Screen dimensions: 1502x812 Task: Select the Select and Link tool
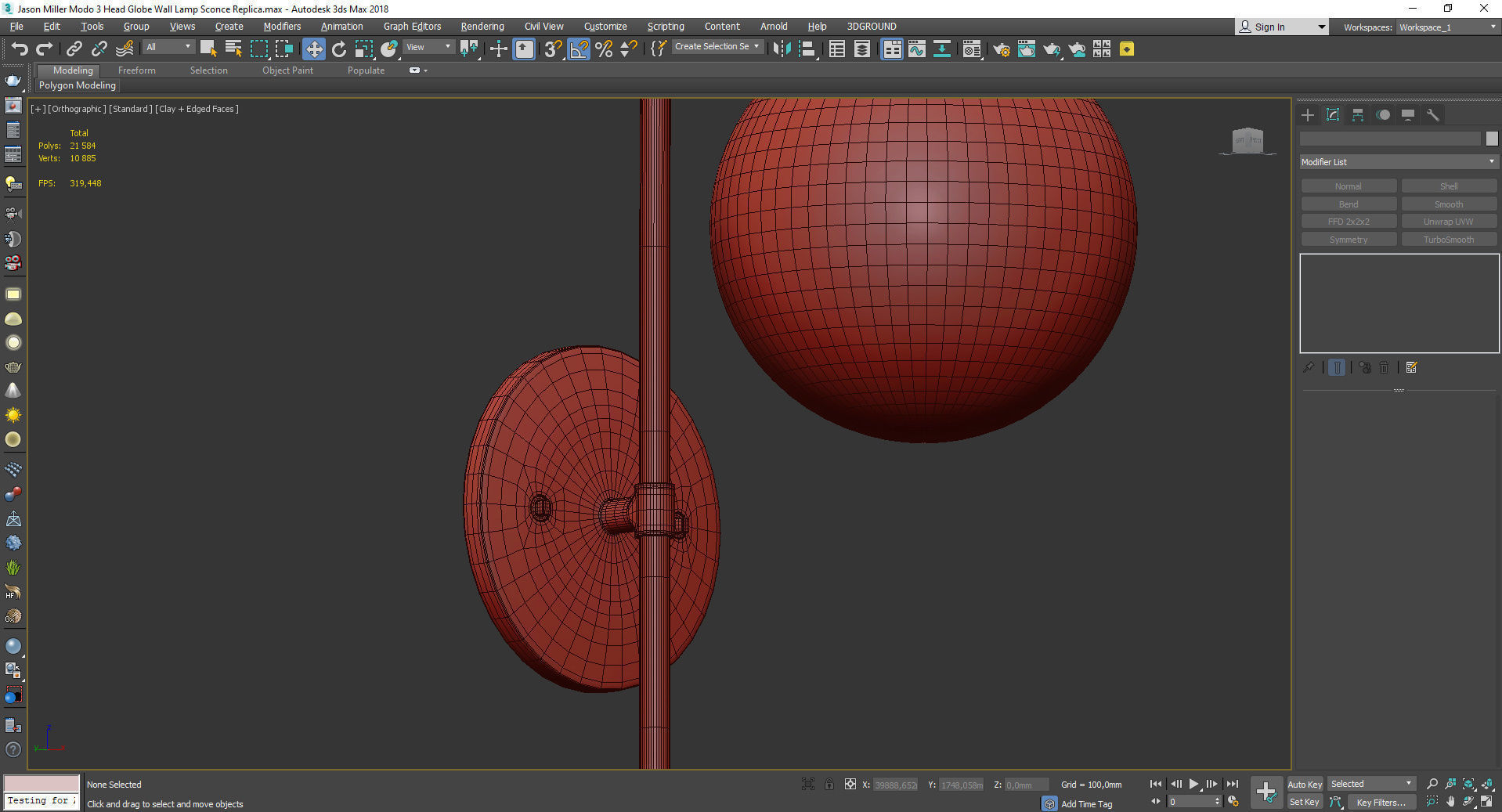74,49
